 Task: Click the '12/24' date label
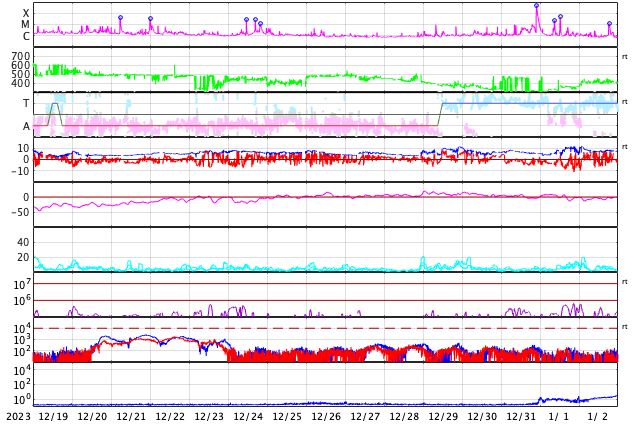(x=248, y=417)
